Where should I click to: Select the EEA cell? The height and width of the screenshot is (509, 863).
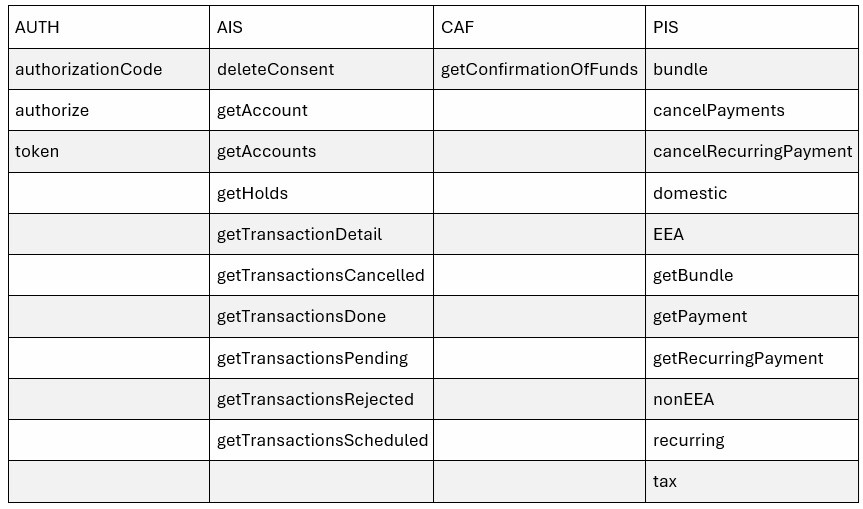pyautogui.click(x=752, y=234)
